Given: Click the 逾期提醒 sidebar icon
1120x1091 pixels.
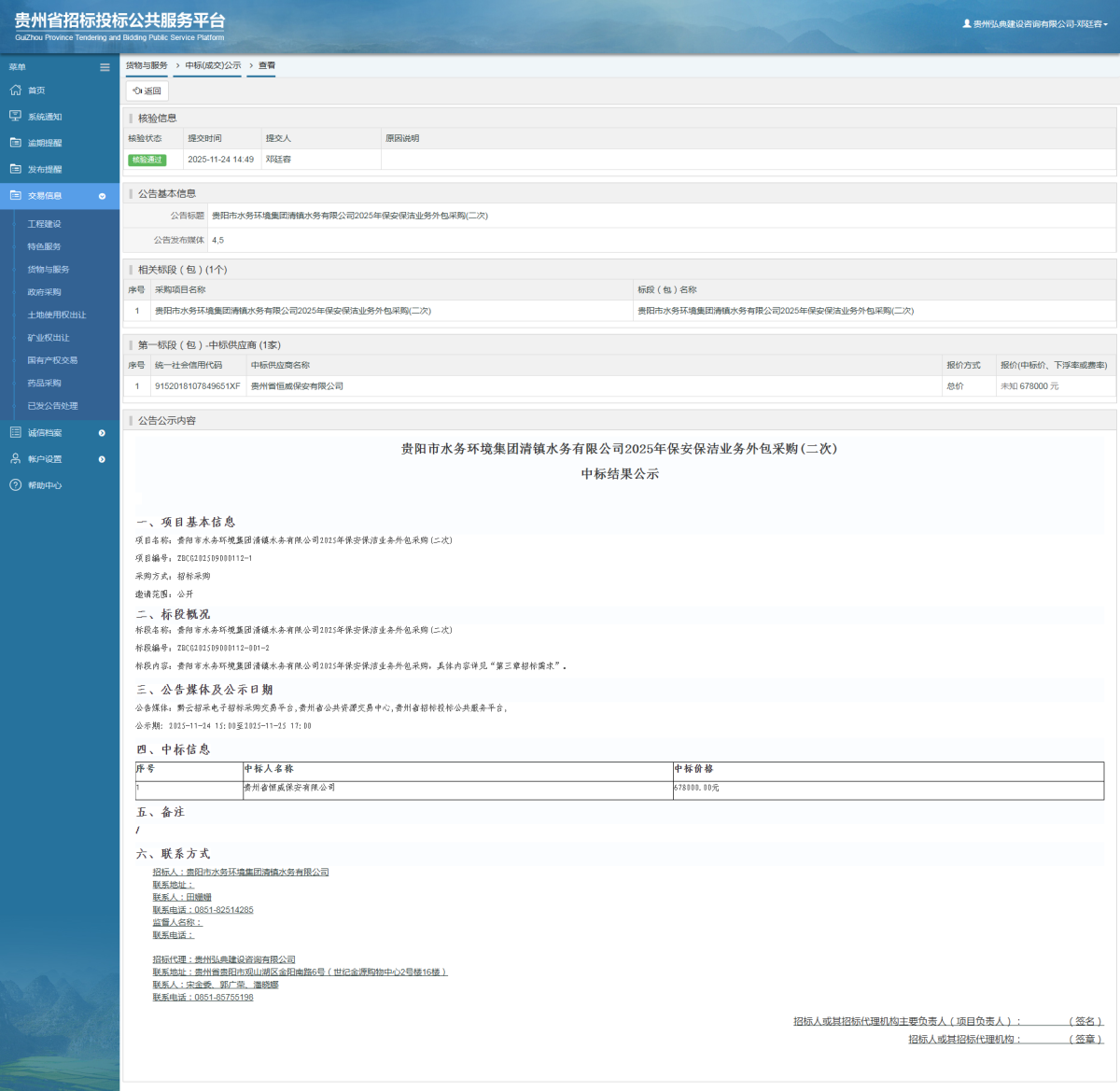Looking at the screenshot, I should (15, 143).
